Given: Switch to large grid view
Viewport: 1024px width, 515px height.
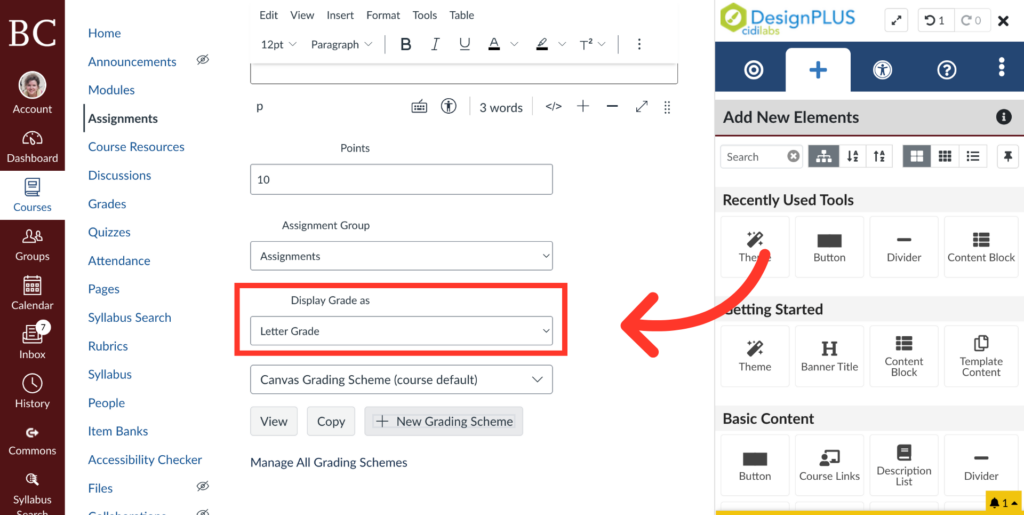Looking at the screenshot, I should coord(916,157).
